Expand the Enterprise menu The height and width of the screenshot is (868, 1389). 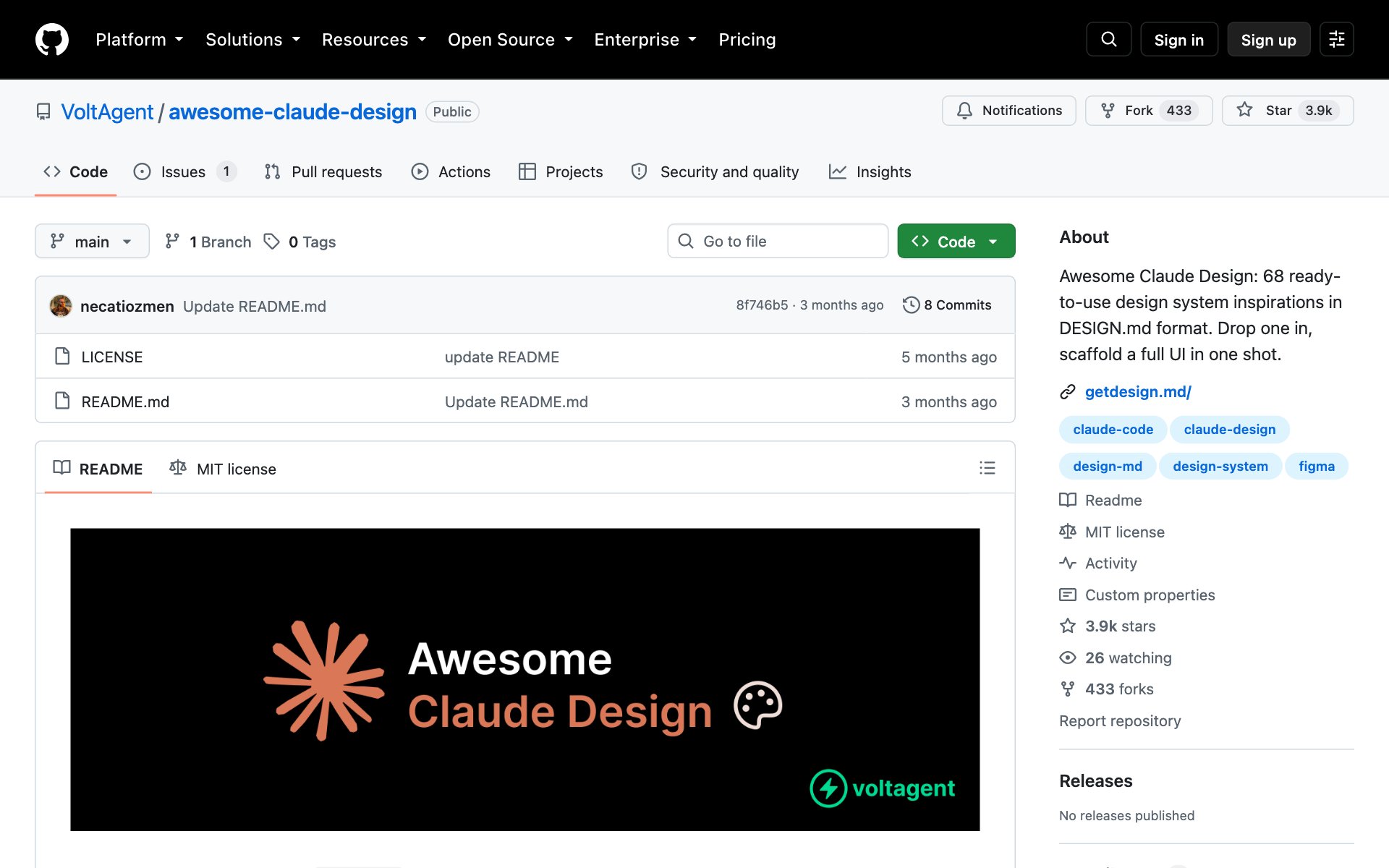pyautogui.click(x=645, y=40)
